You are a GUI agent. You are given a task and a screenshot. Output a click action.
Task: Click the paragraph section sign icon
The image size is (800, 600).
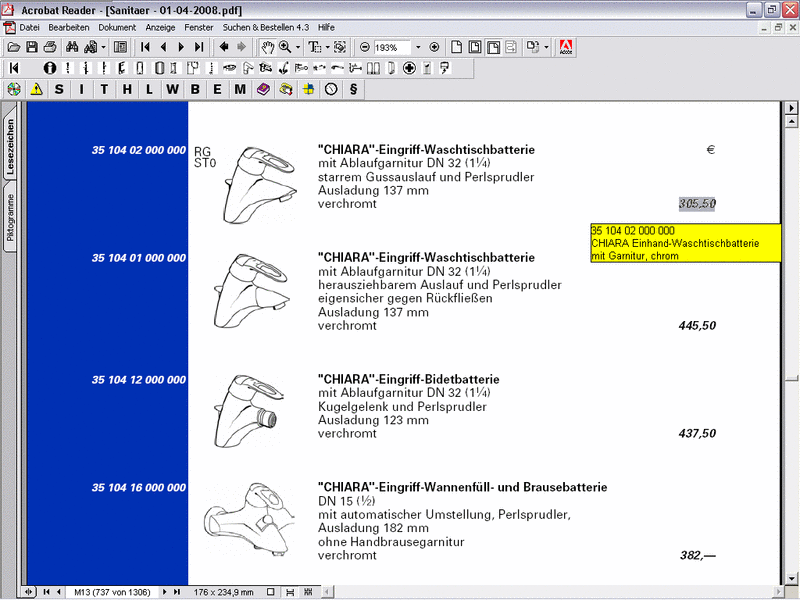pos(353,89)
